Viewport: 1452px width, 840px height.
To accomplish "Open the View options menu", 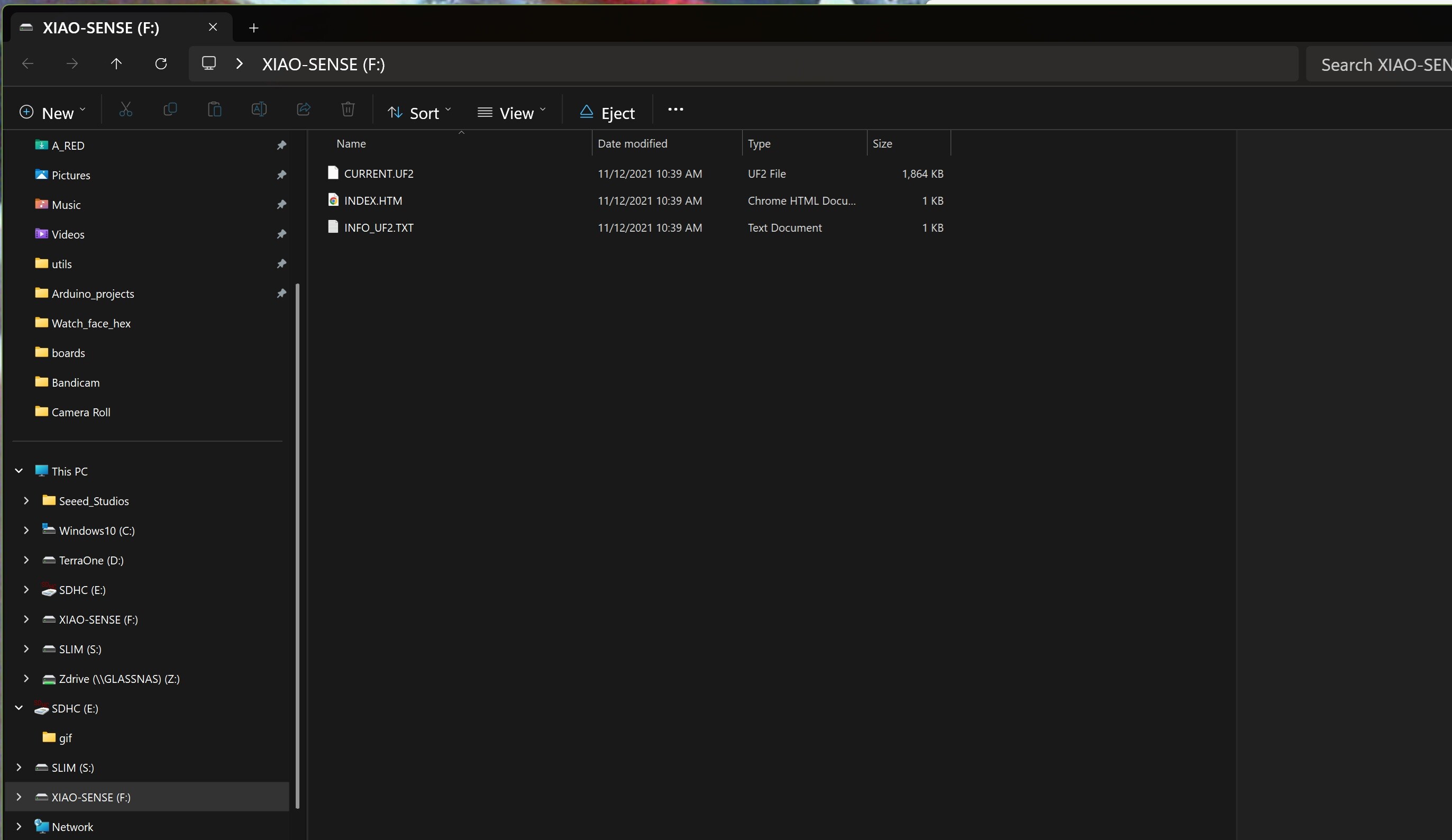I will [x=511, y=112].
